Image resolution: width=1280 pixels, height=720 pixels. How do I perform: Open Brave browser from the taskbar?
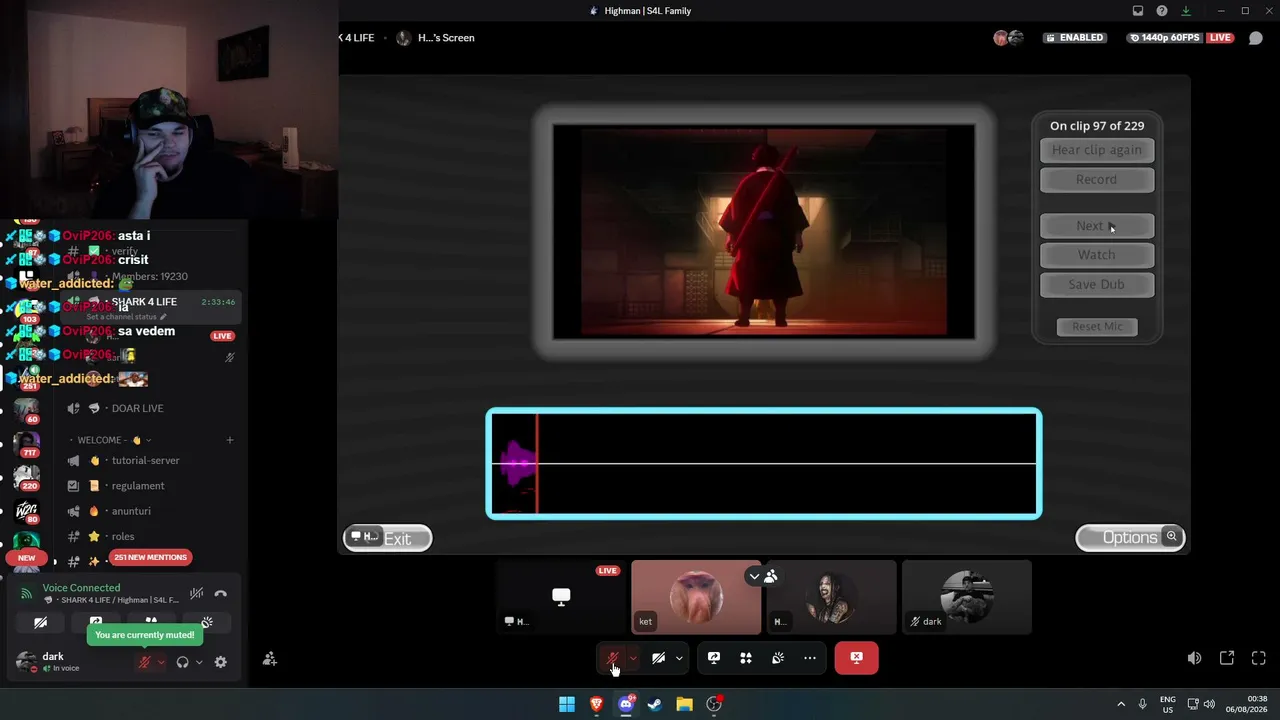597,704
